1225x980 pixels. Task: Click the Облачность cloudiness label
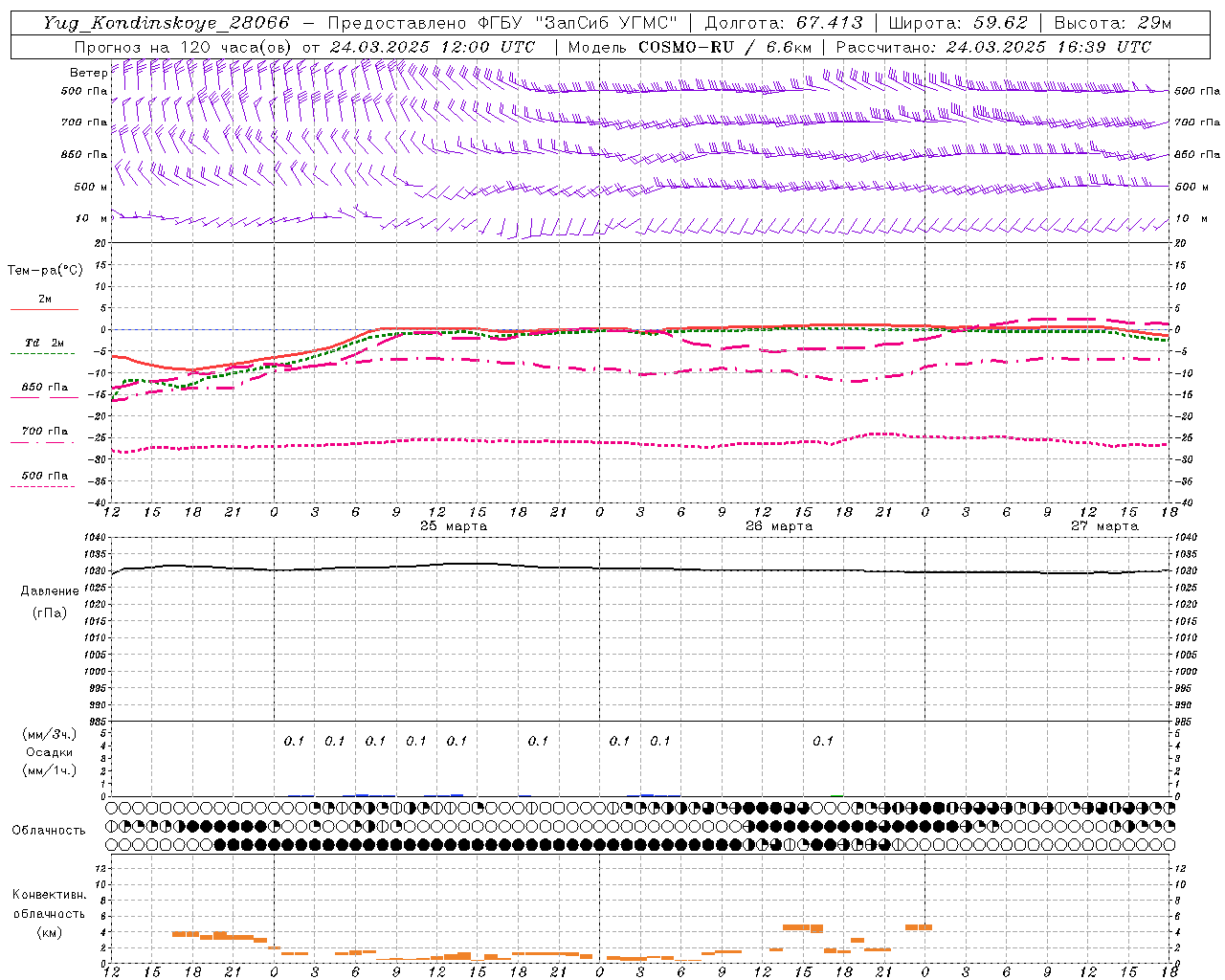point(49,831)
